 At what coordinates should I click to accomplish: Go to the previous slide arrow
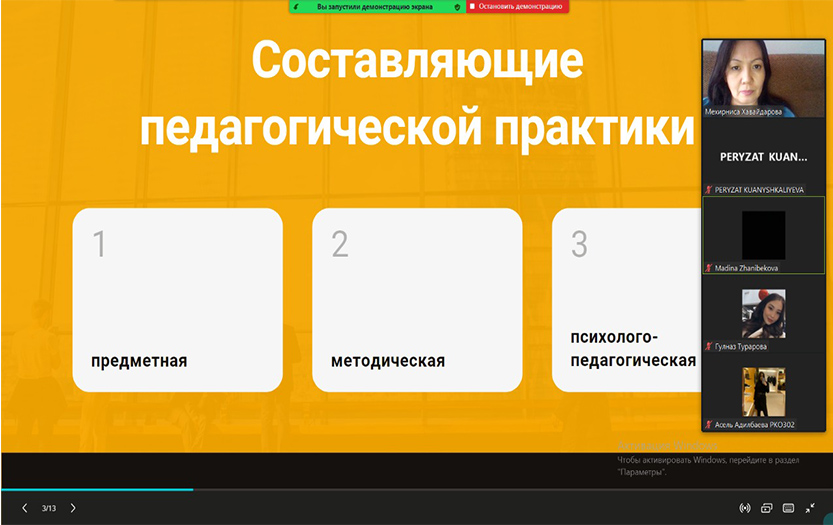[x=25, y=508]
